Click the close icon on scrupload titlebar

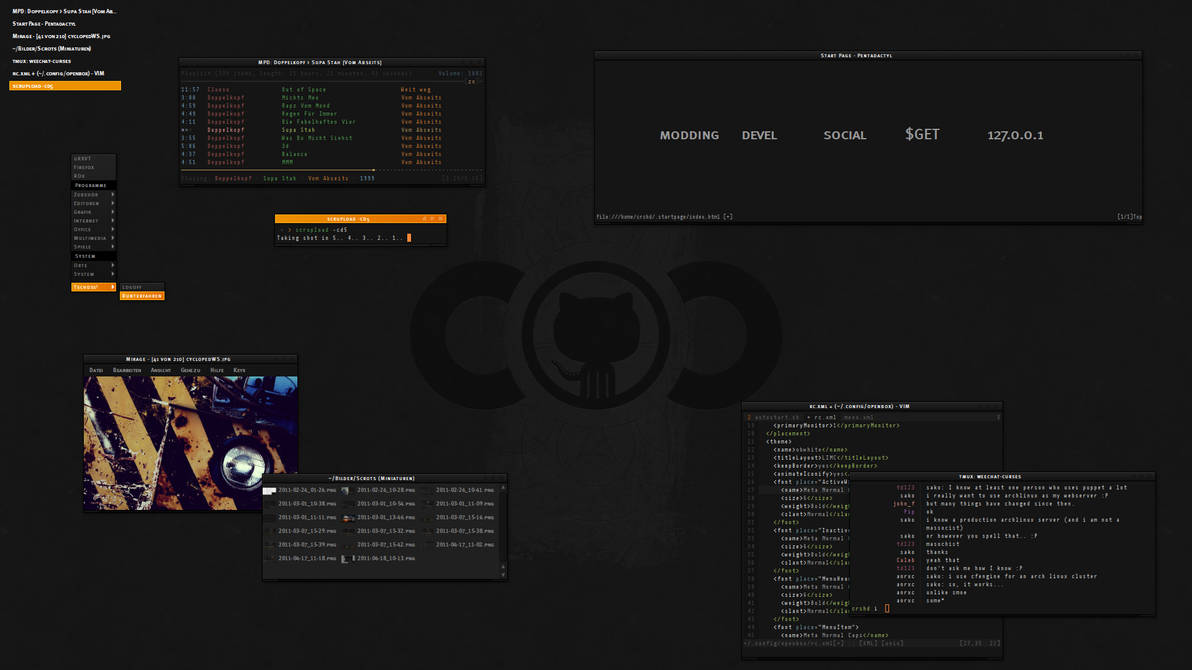441,219
